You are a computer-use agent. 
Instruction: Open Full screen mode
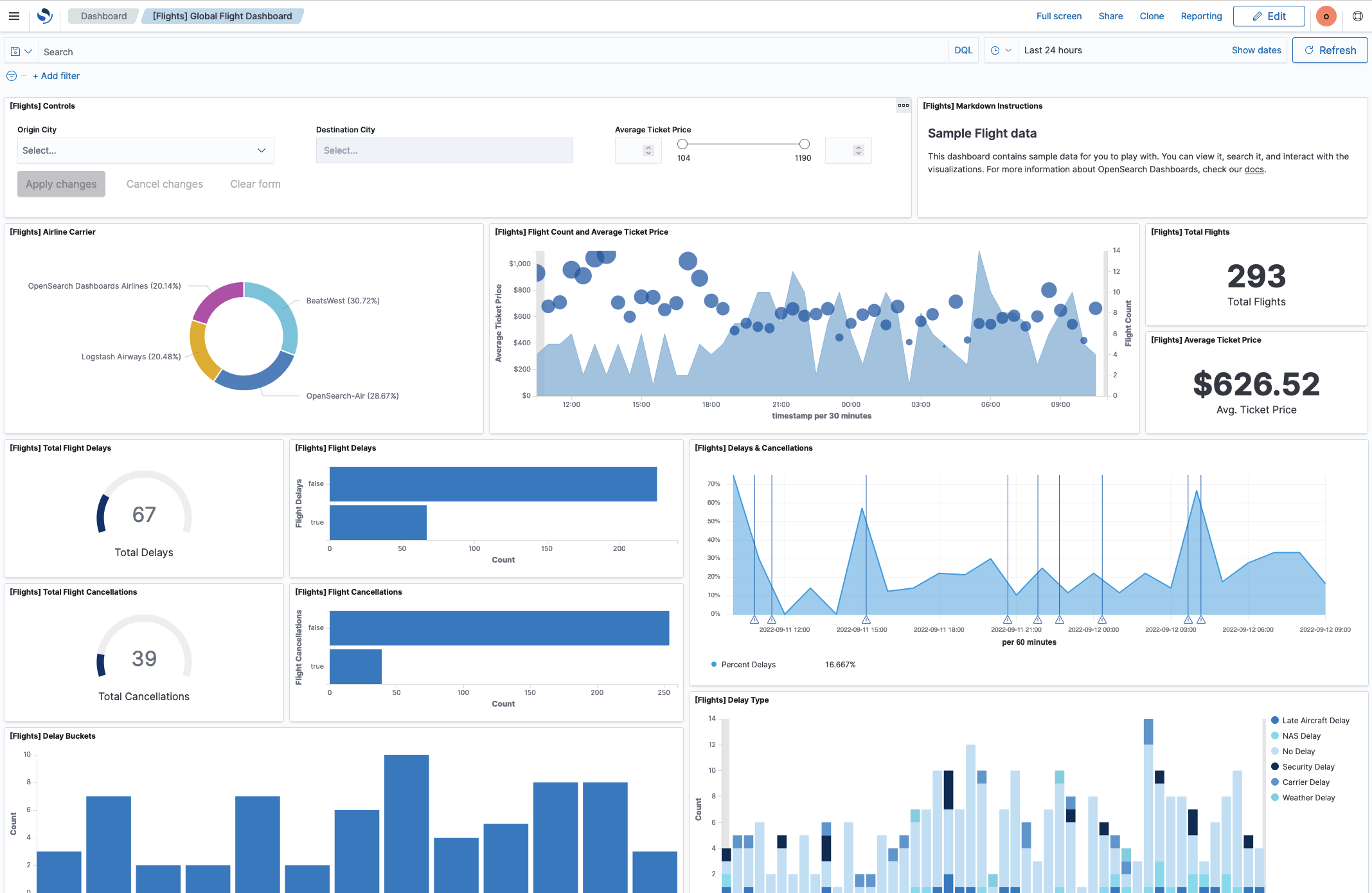click(x=1058, y=16)
